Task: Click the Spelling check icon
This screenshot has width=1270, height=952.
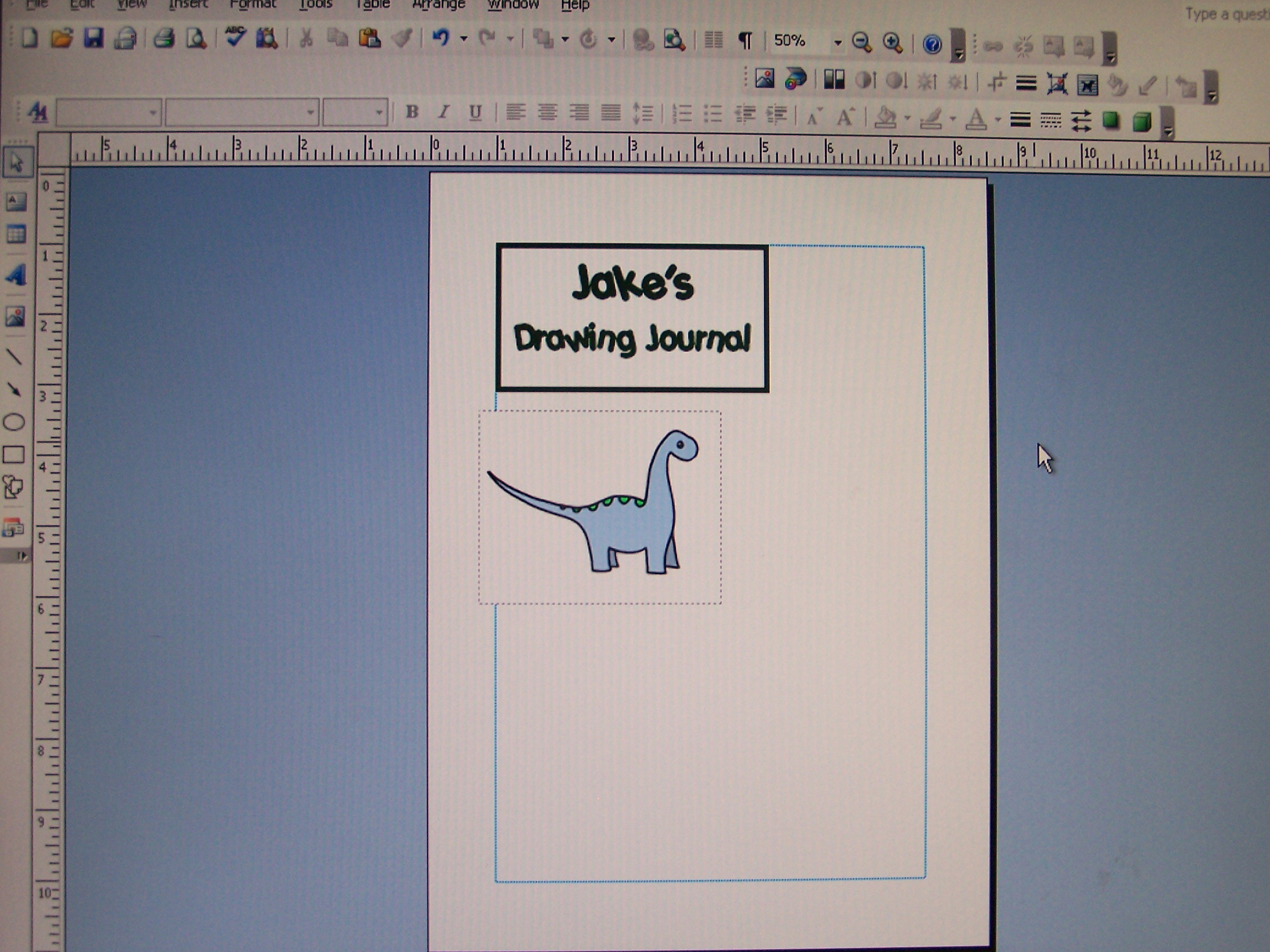Action: [235, 38]
